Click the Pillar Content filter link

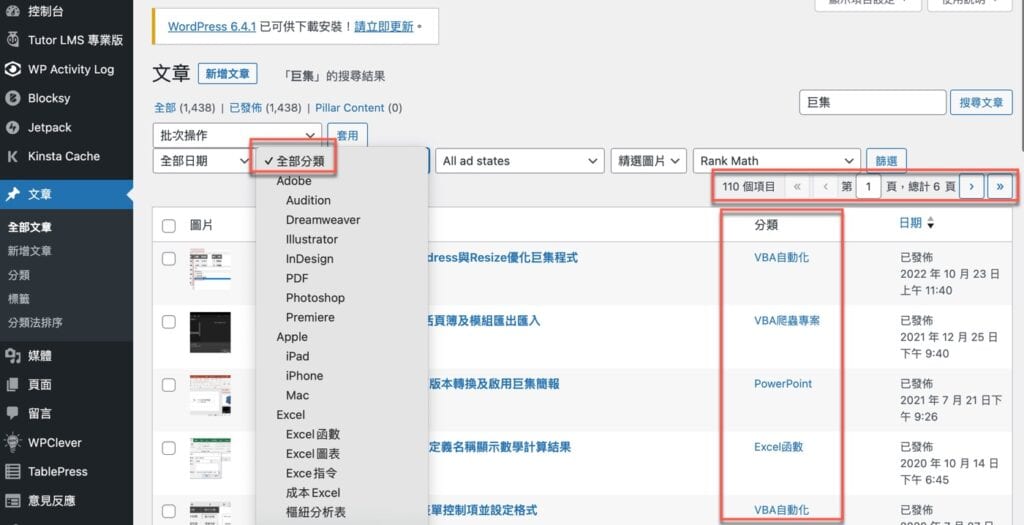349,108
